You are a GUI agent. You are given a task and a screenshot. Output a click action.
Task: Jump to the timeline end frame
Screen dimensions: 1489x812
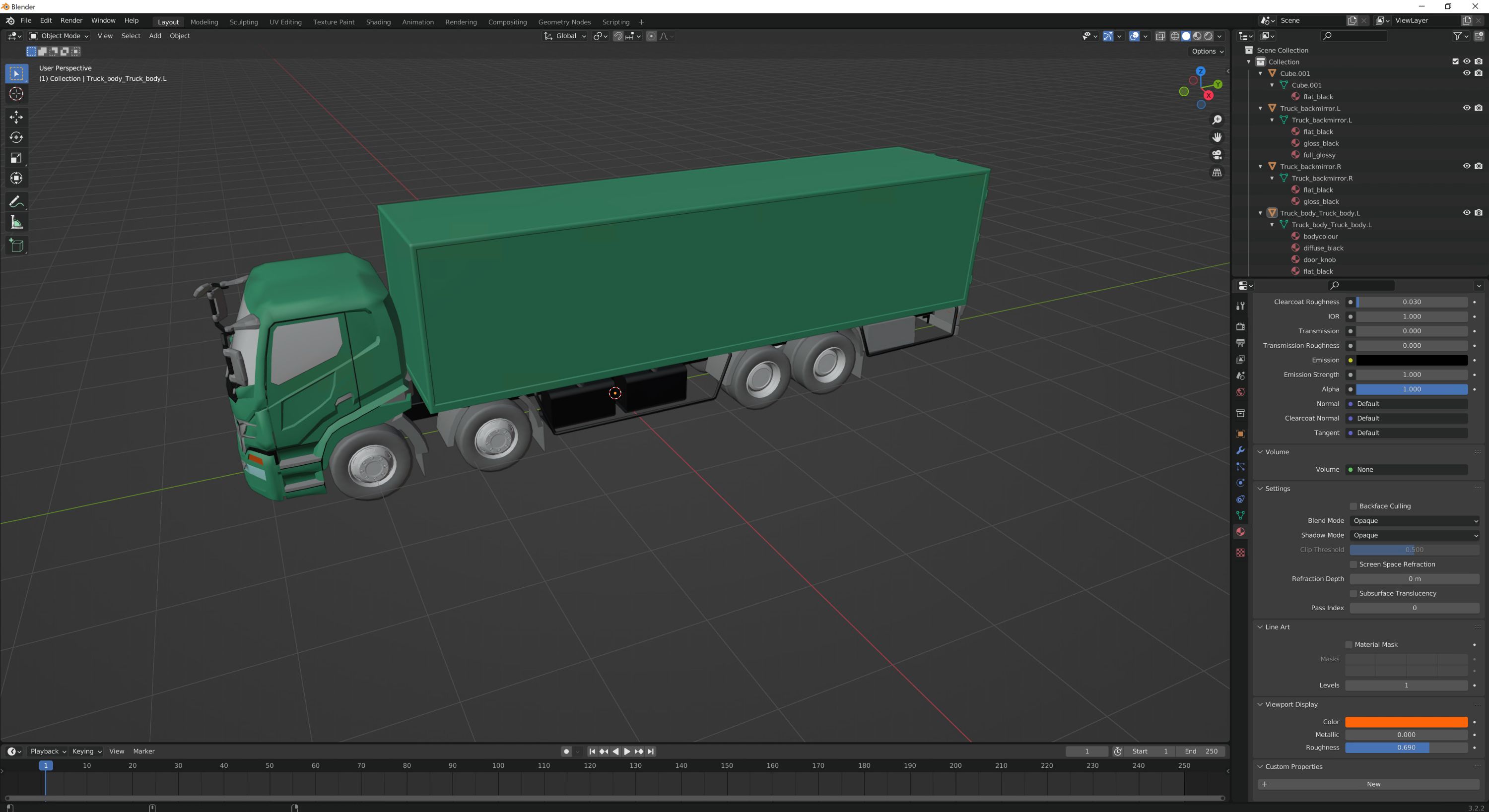(651, 751)
